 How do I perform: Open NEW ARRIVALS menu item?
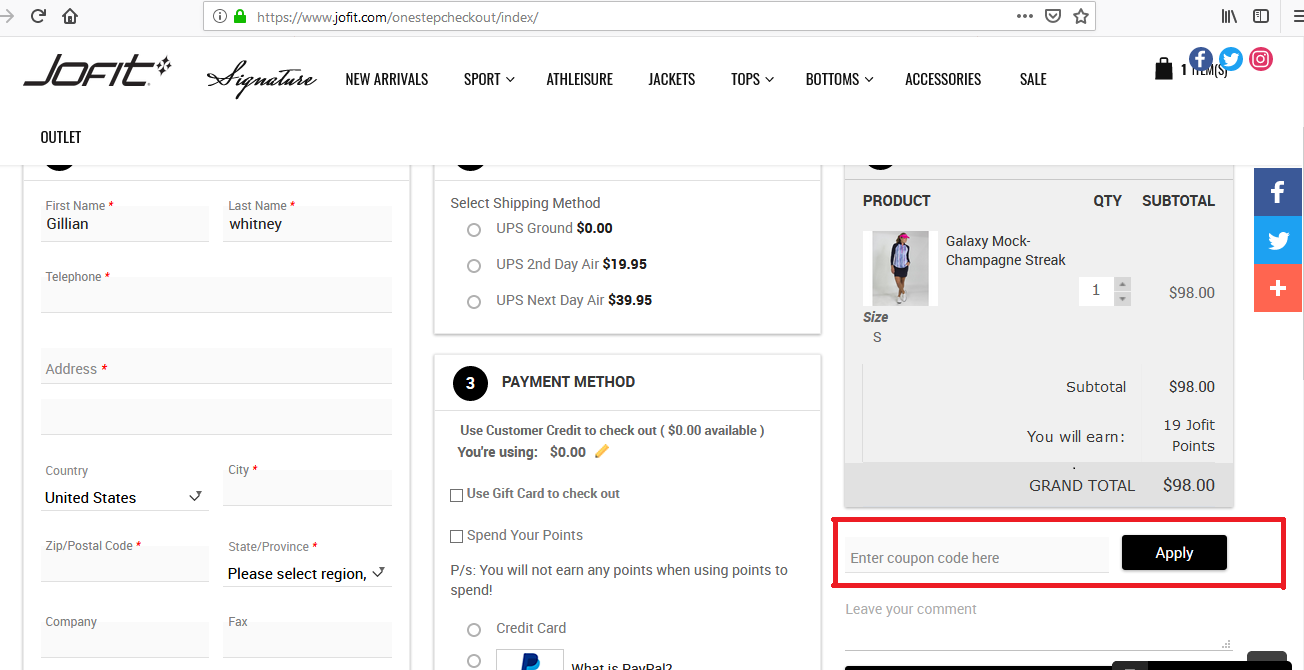coord(387,79)
